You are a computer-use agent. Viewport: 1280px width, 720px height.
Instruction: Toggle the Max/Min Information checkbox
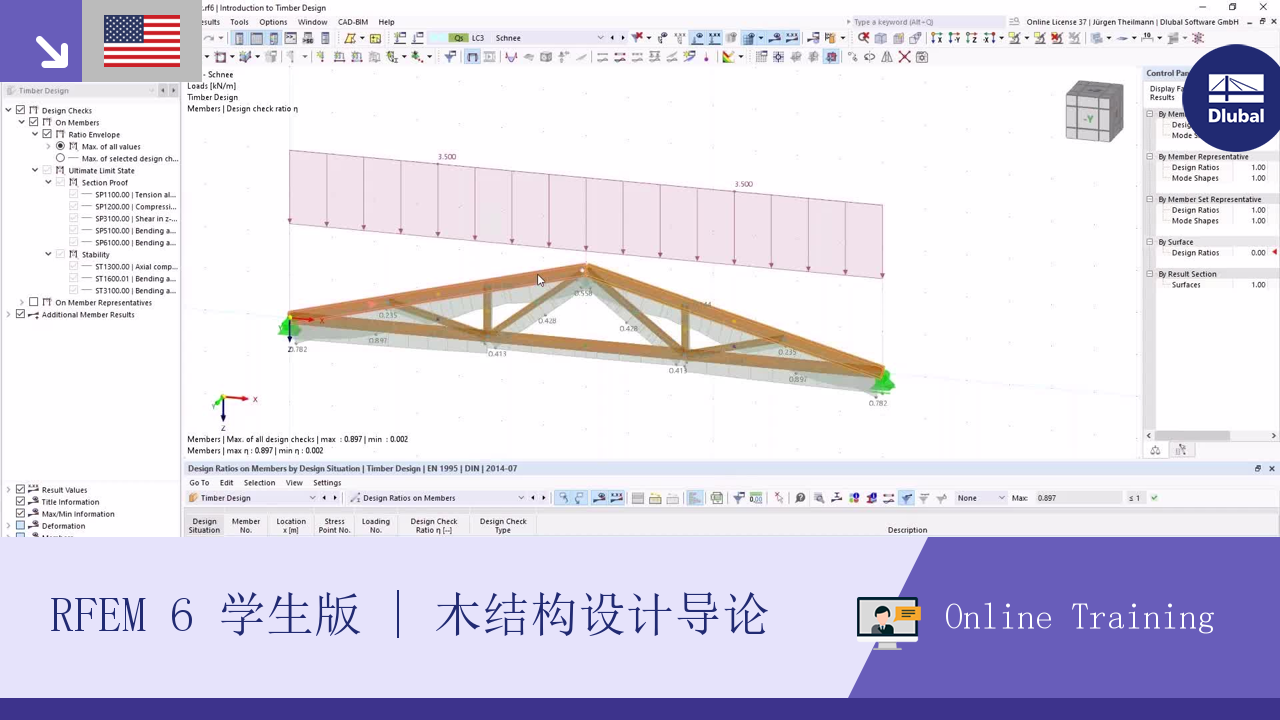(21, 514)
